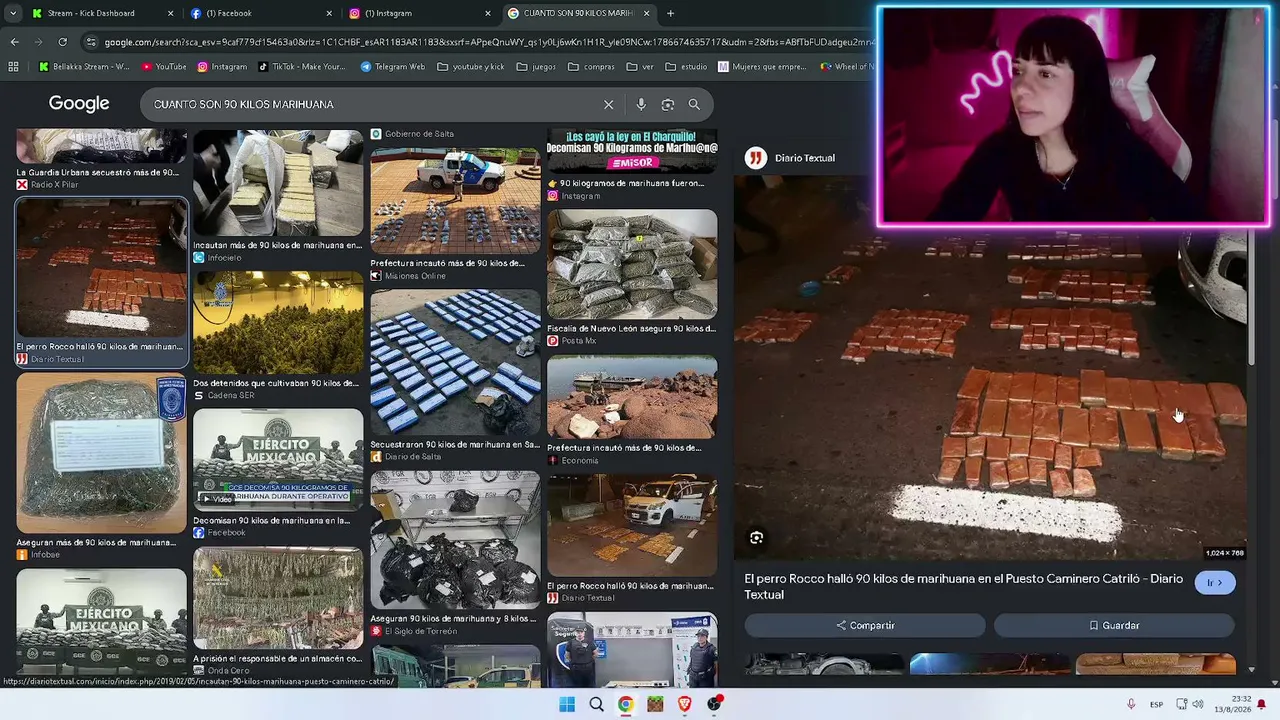
Task: Open the Chrome tab search dropdown arrow
Action: 13,13
